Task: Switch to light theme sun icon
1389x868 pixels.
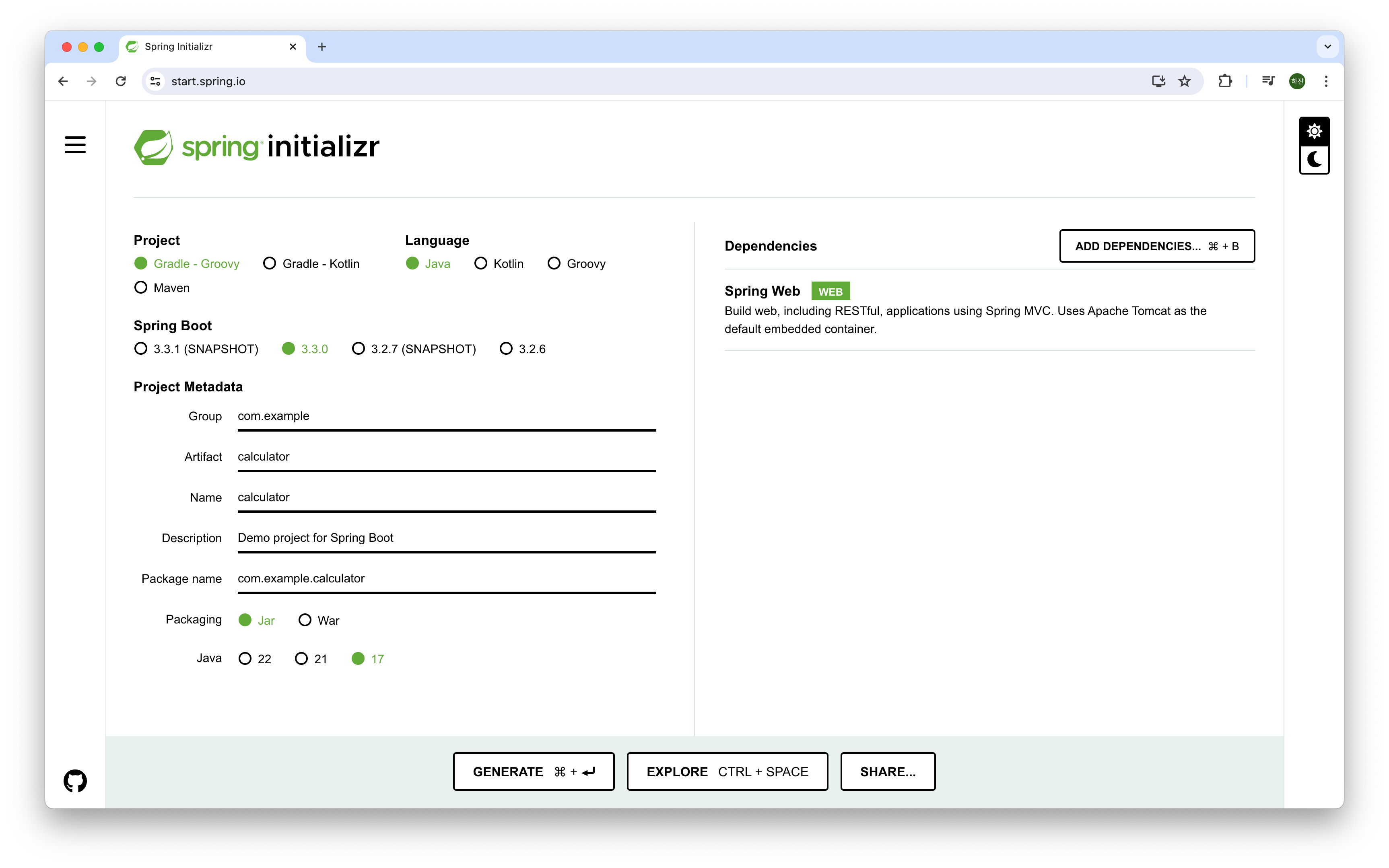Action: coord(1314,132)
